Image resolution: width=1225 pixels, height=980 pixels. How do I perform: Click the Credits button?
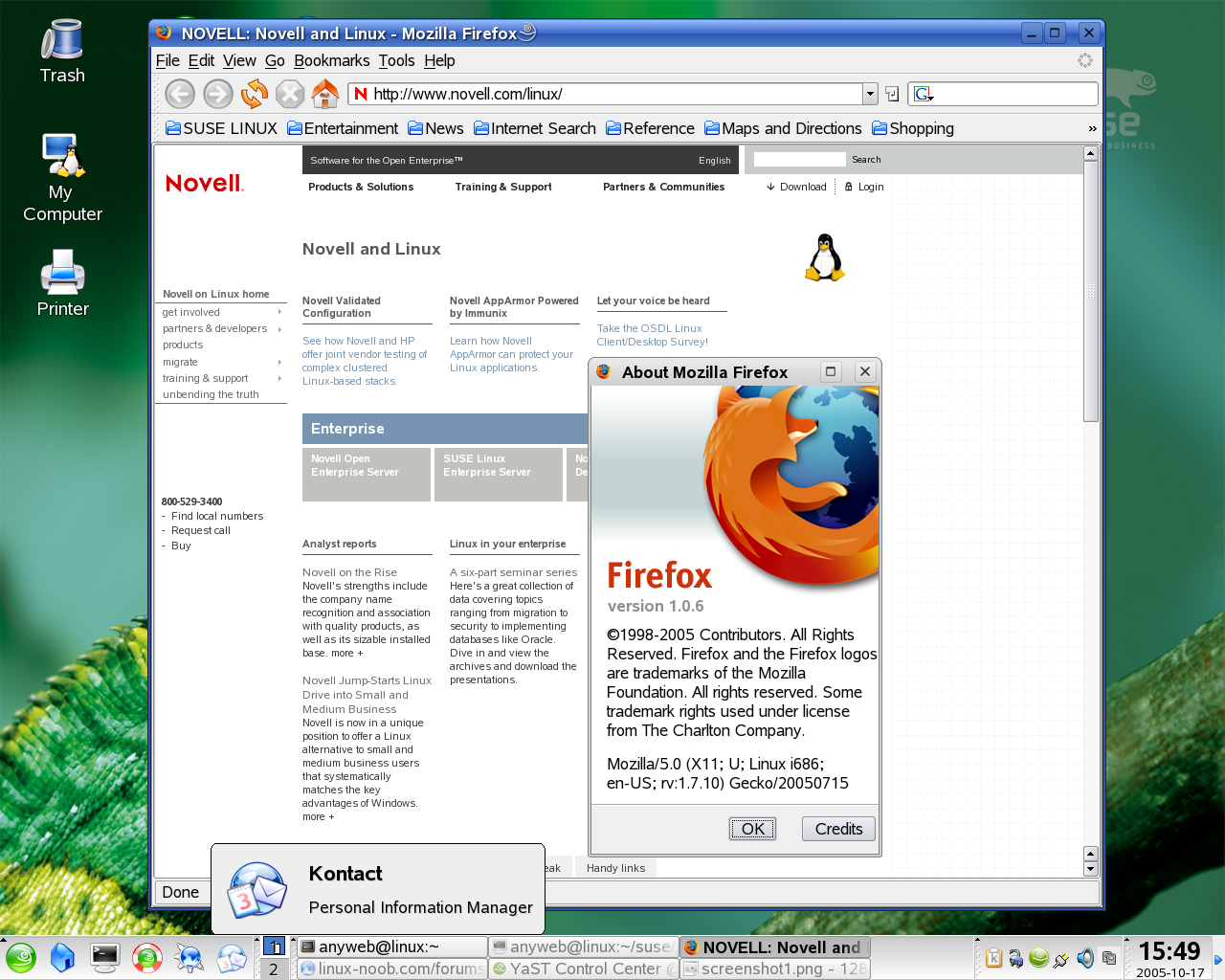838,829
